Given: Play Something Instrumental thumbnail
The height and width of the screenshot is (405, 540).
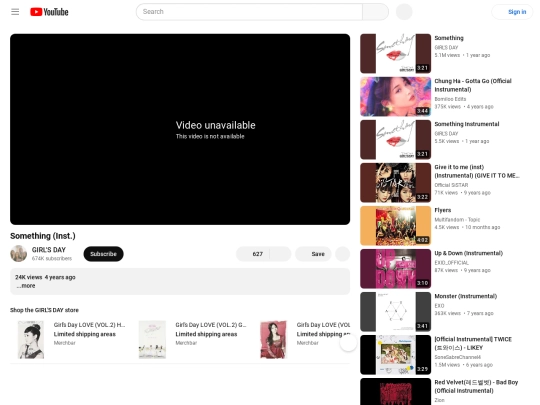Looking at the screenshot, I should pos(395,139).
